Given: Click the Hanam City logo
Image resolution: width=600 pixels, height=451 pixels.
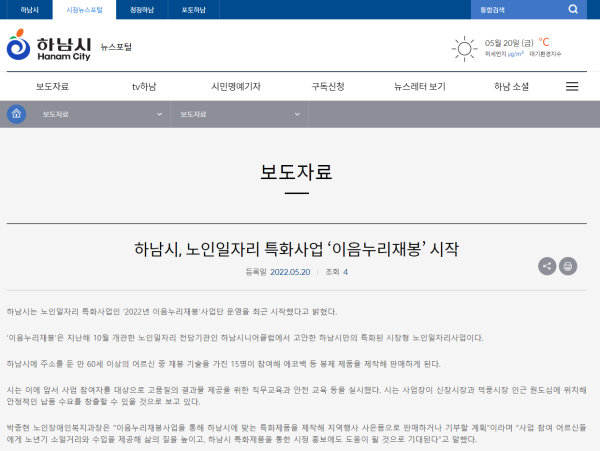Looking at the screenshot, I should 49,45.
